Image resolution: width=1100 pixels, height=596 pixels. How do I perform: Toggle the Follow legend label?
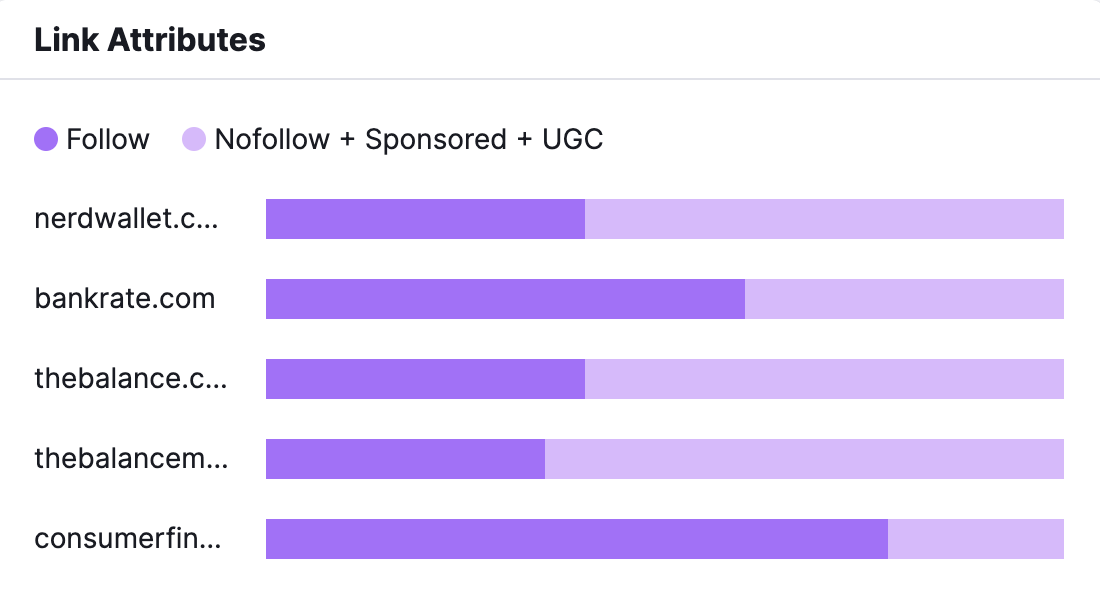(x=108, y=139)
